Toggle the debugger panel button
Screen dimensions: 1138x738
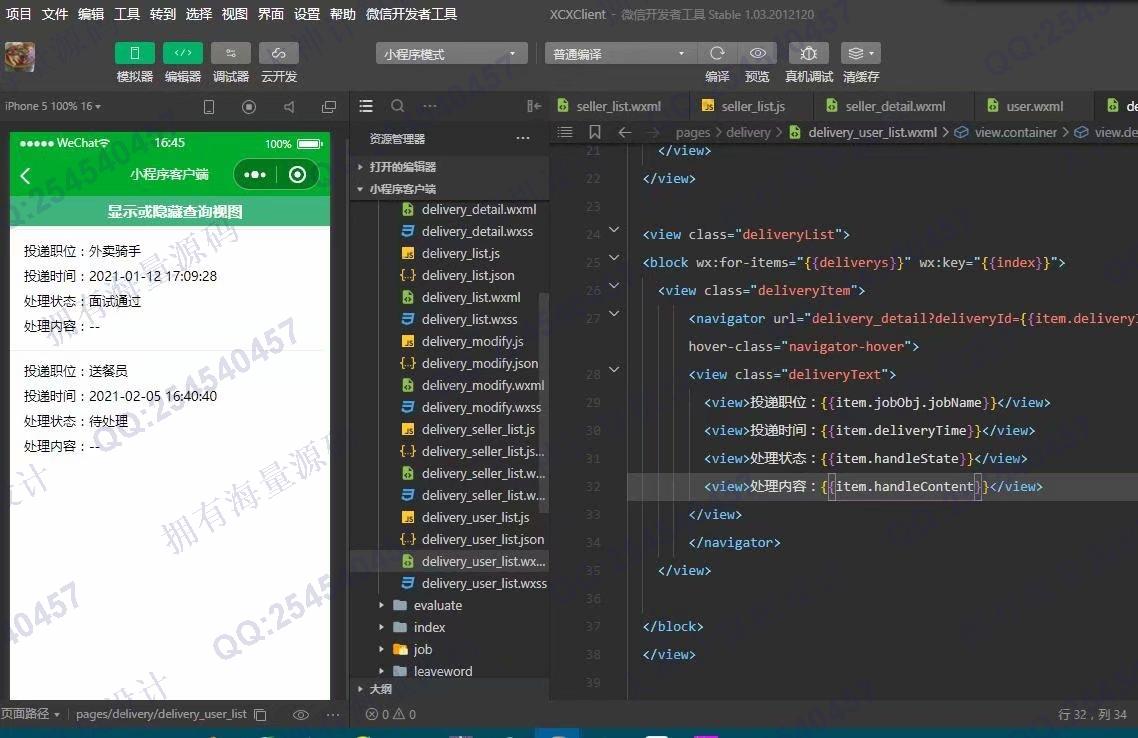tap(231, 53)
